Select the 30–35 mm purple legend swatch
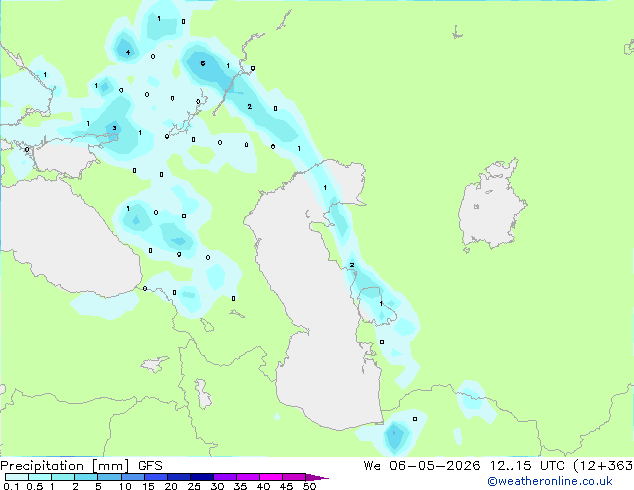 click(224, 477)
